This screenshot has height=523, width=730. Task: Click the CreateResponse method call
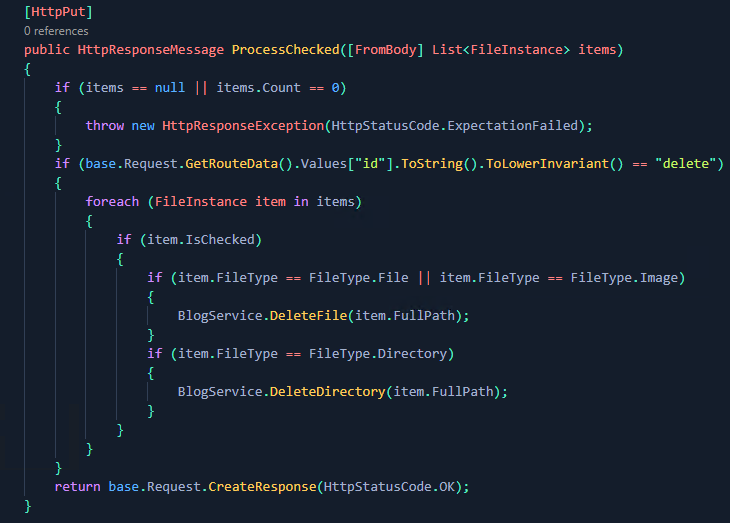[262, 487]
